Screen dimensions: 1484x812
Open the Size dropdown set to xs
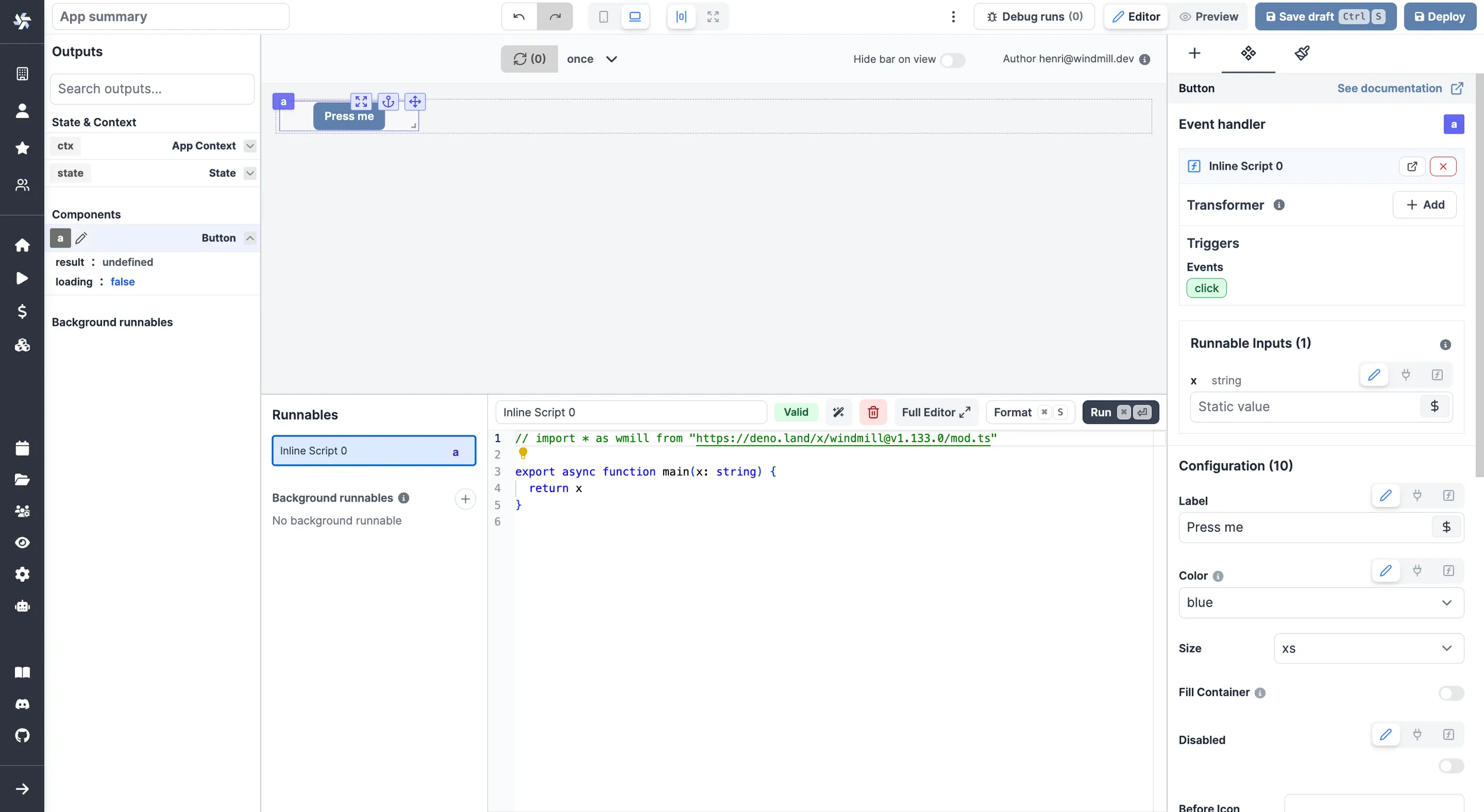[1368, 648]
